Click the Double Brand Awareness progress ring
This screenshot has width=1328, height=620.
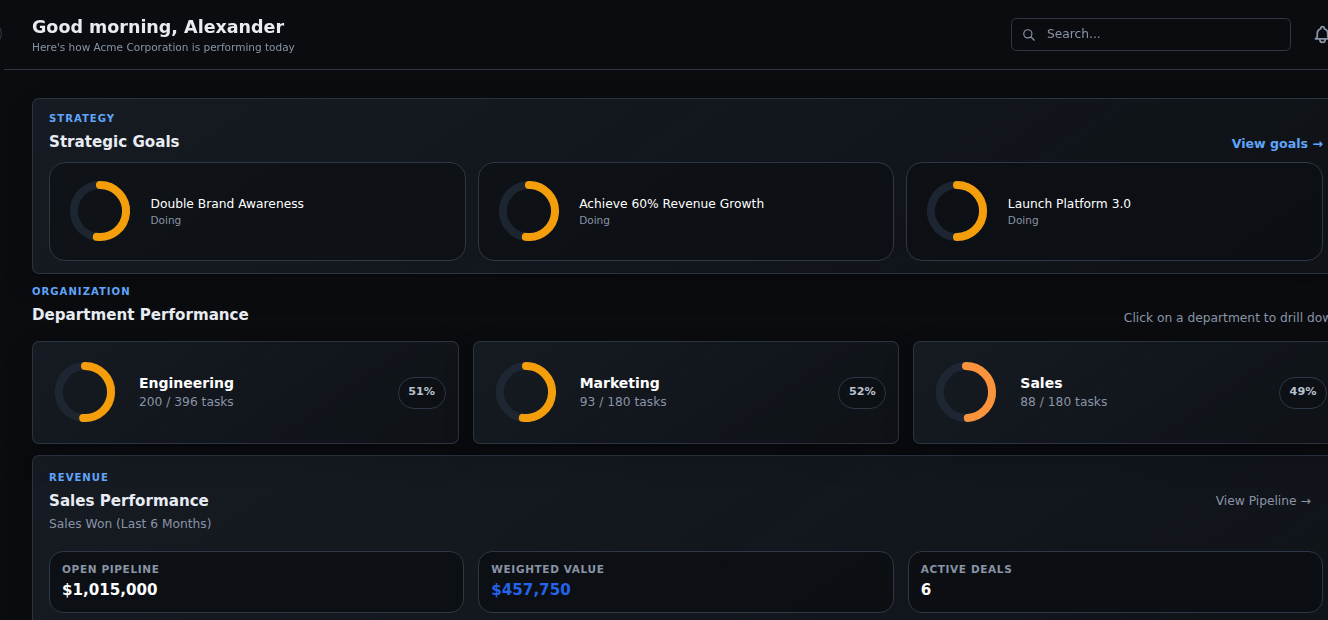tap(100, 211)
